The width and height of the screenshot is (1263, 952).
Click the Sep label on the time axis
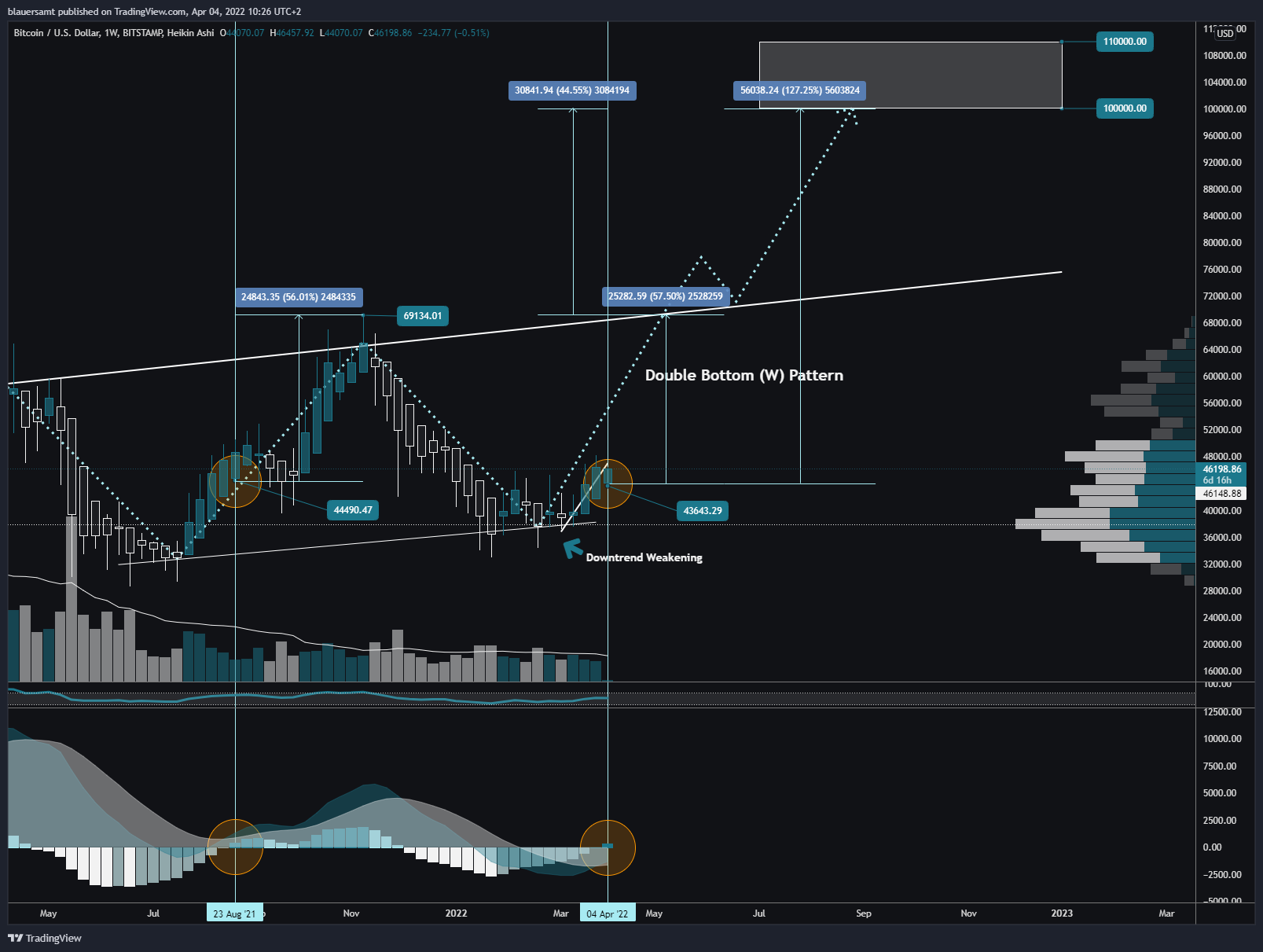(864, 913)
